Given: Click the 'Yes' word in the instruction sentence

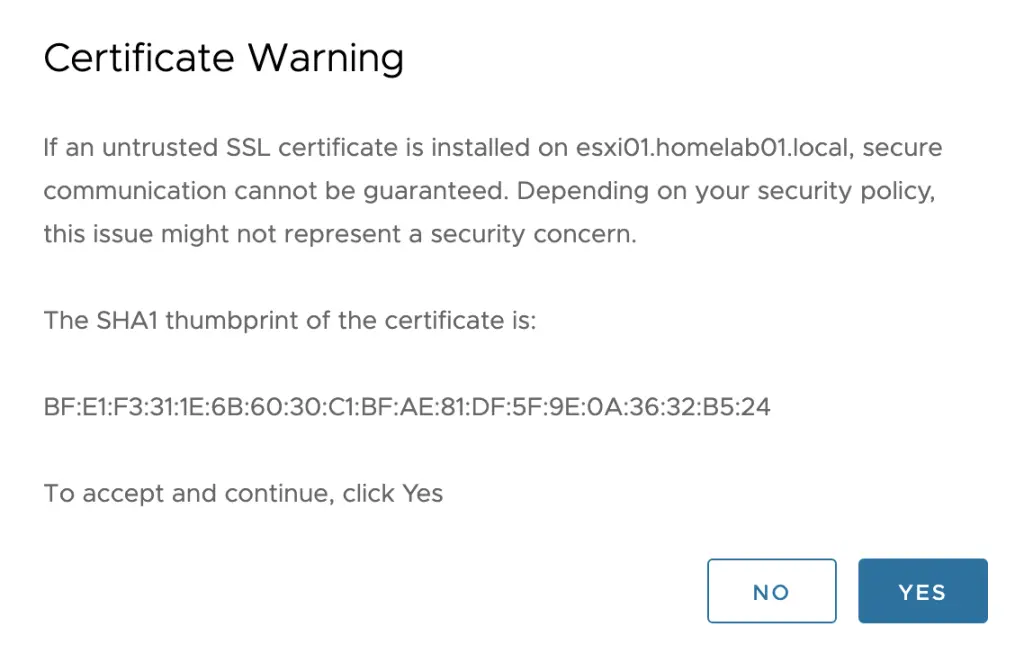Looking at the screenshot, I should (422, 493).
